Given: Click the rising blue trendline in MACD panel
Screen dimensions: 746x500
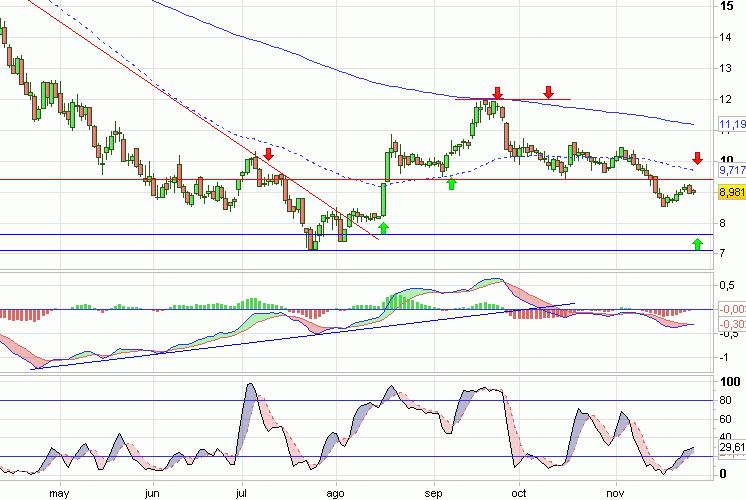Looking at the screenshot, I should (300, 335).
